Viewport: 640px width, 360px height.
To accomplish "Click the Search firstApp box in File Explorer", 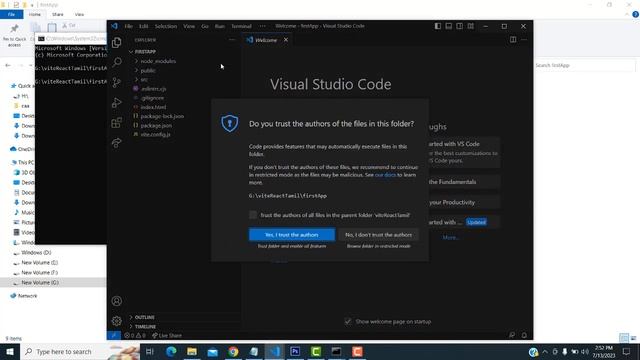I will 584,65.
